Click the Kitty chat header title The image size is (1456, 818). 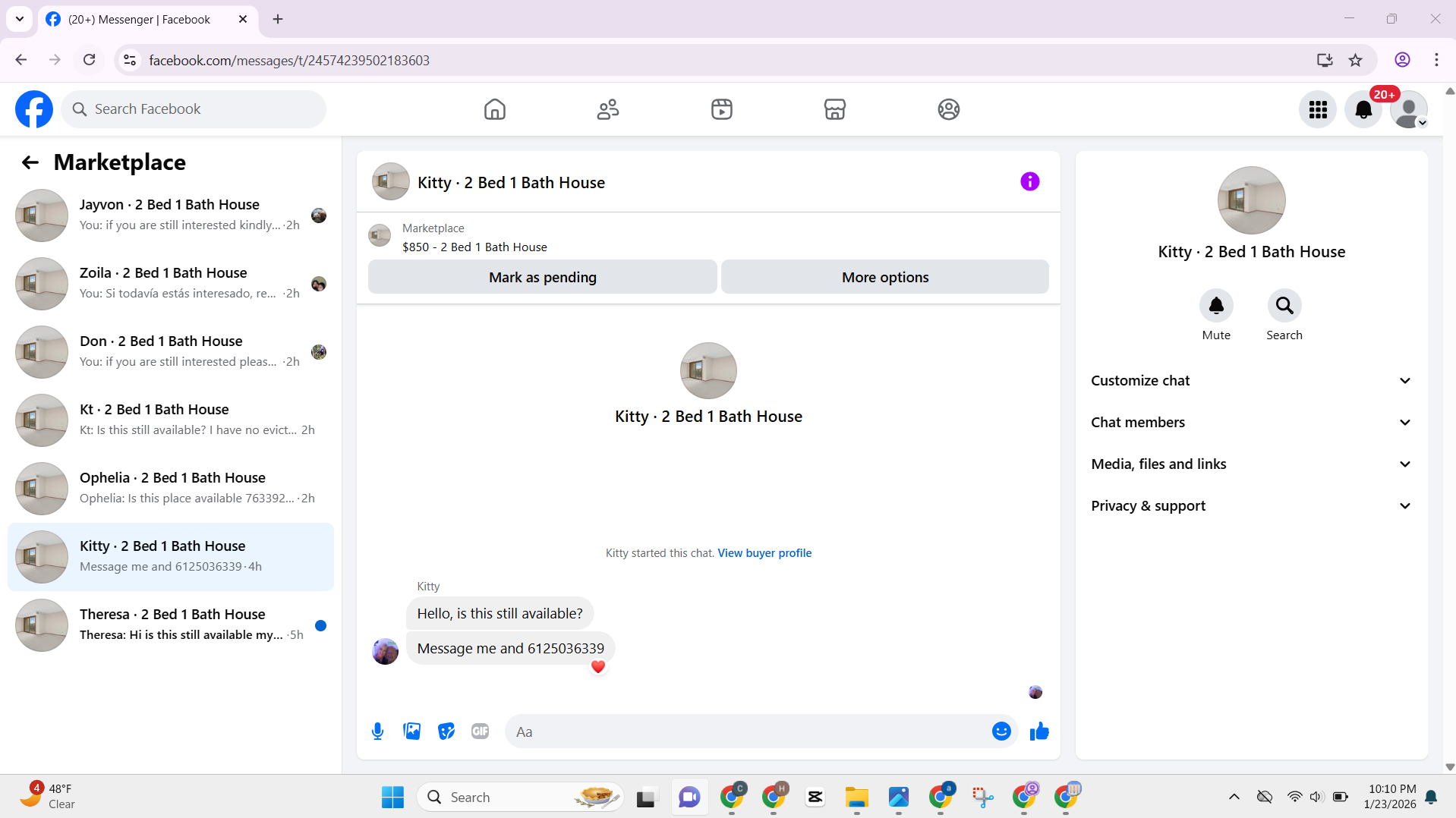511,183
